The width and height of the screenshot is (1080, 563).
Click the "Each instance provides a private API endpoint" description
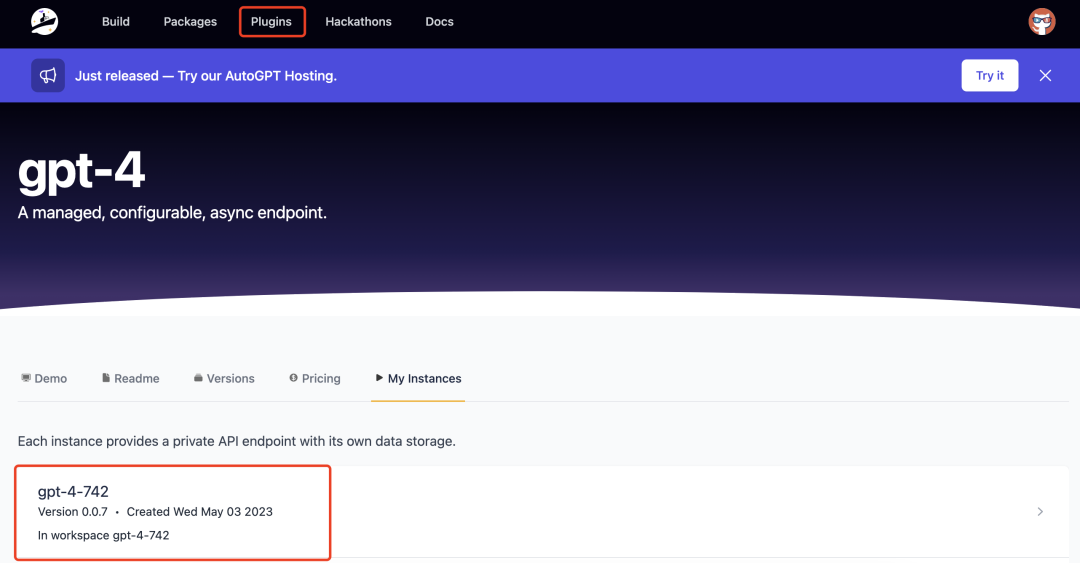coord(237,441)
